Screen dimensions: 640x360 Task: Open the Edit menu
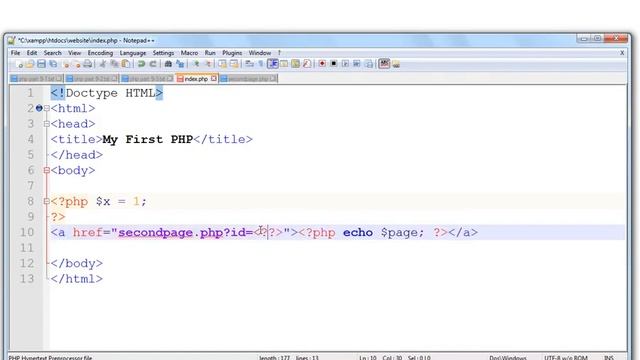[x=32, y=53]
